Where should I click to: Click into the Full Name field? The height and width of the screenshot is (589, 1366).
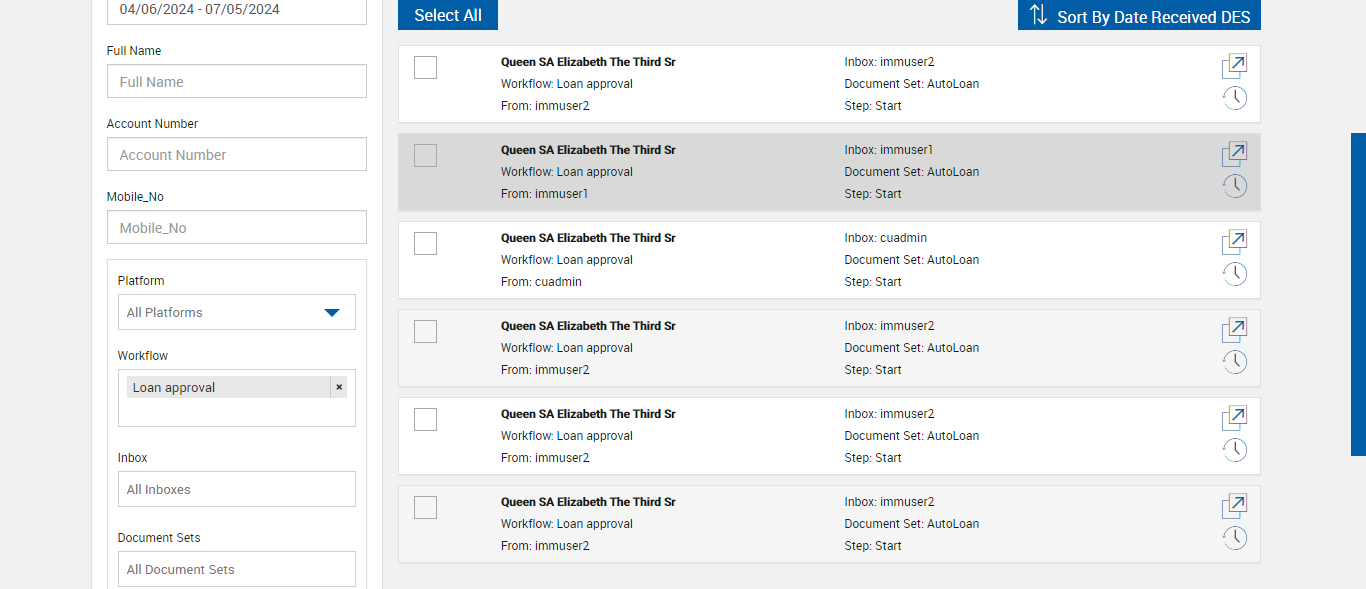(x=236, y=82)
